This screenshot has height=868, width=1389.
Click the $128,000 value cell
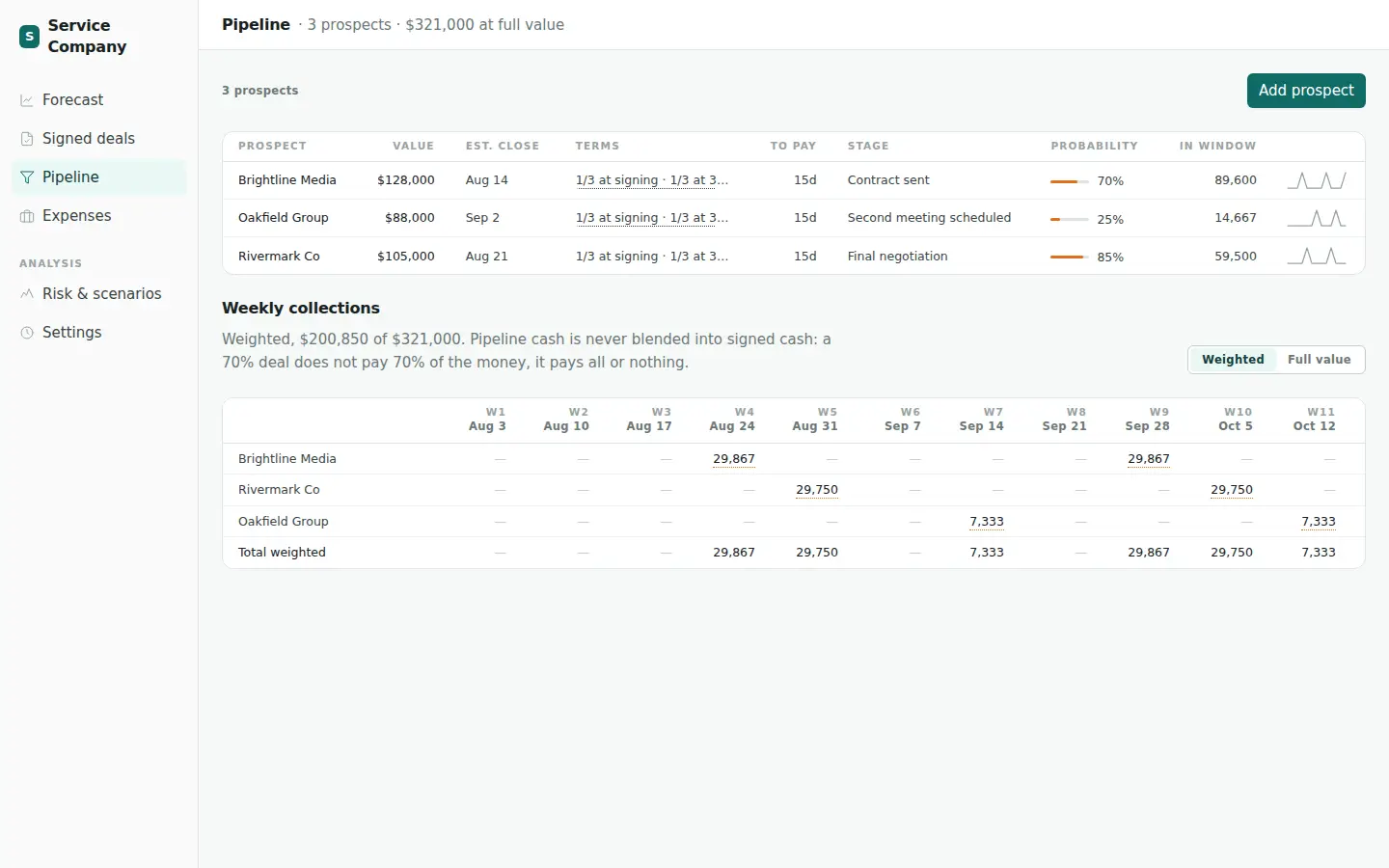click(406, 180)
